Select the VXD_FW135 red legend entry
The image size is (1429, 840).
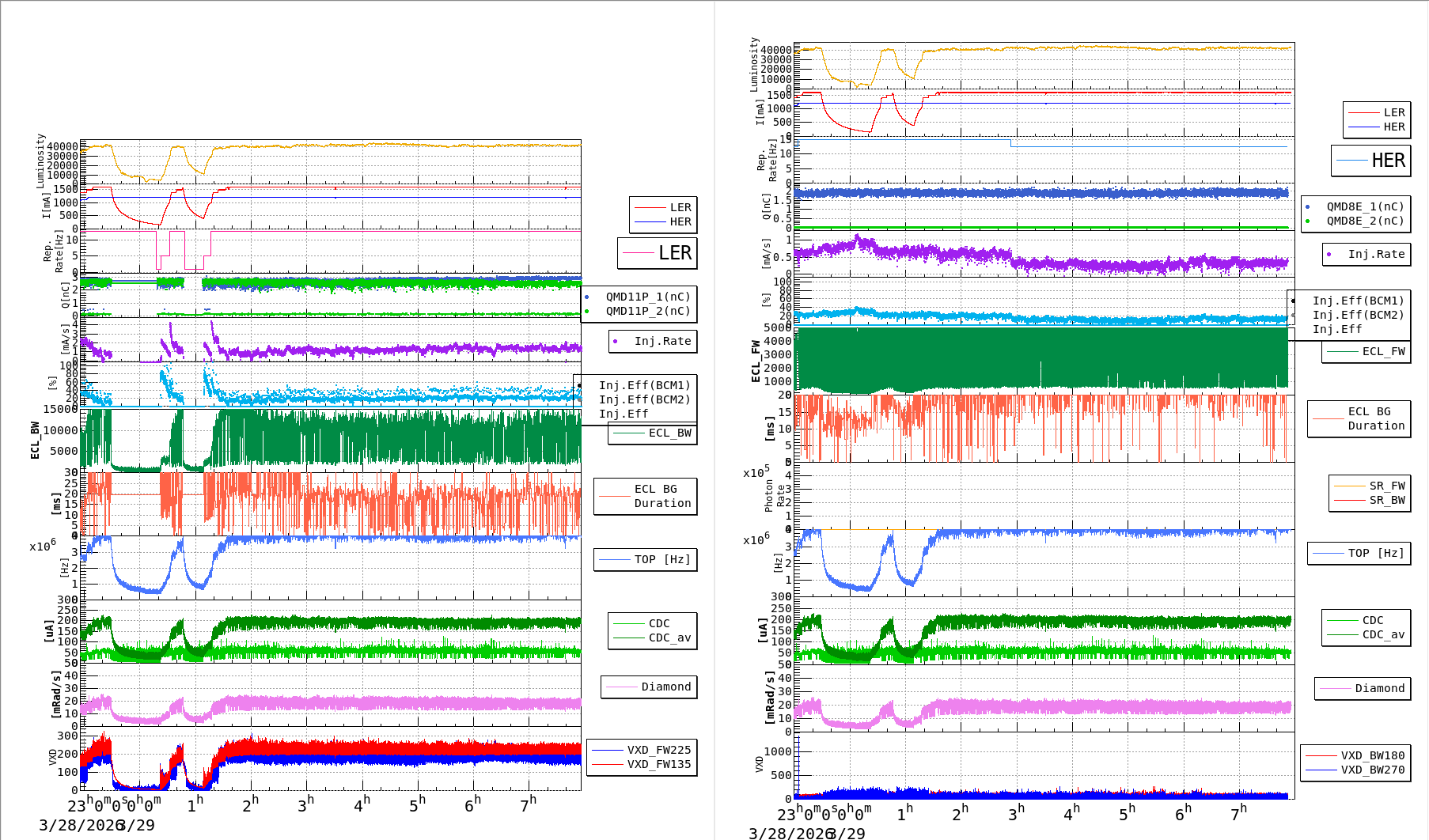point(642,764)
